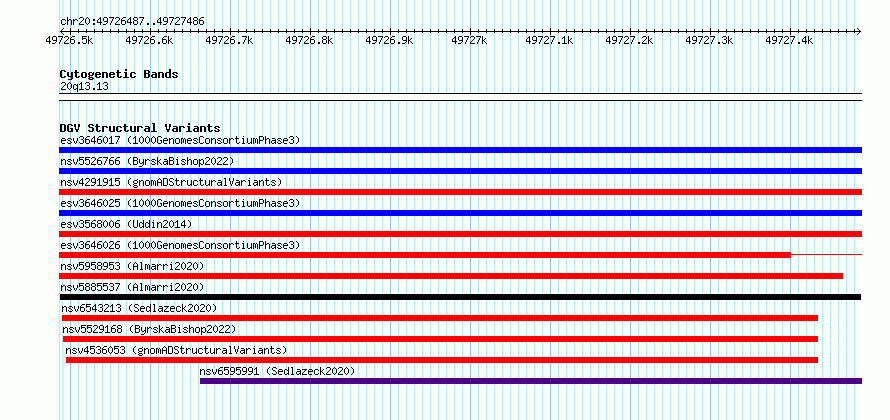Click the 49727k ruler tick label
This screenshot has height=420, width=890.
coord(469,40)
